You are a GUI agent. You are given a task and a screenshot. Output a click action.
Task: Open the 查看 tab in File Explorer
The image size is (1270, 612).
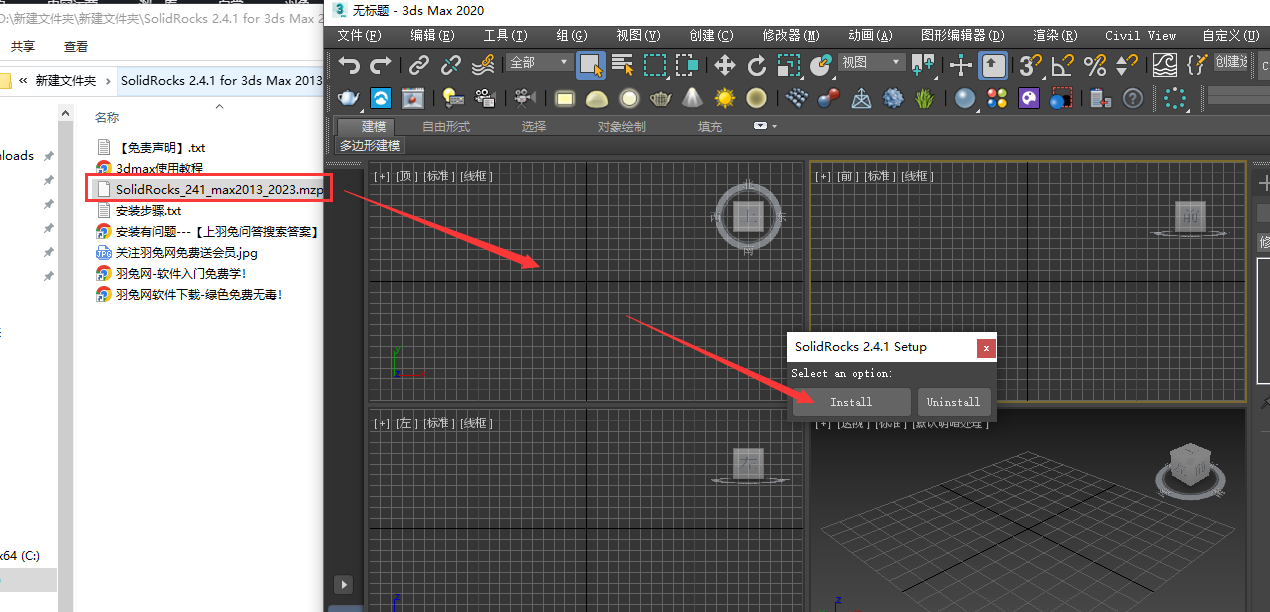[x=76, y=46]
